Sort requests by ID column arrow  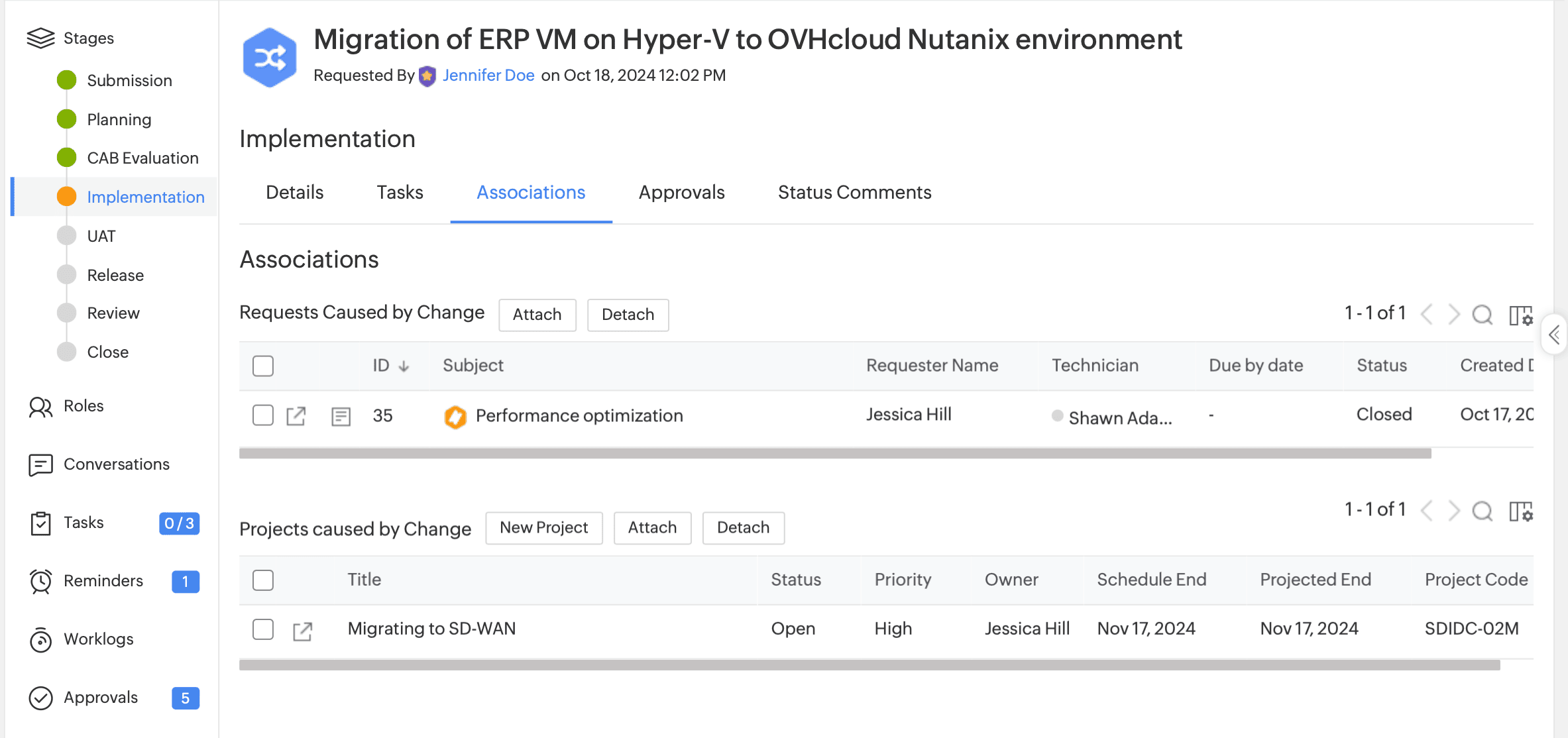[404, 366]
